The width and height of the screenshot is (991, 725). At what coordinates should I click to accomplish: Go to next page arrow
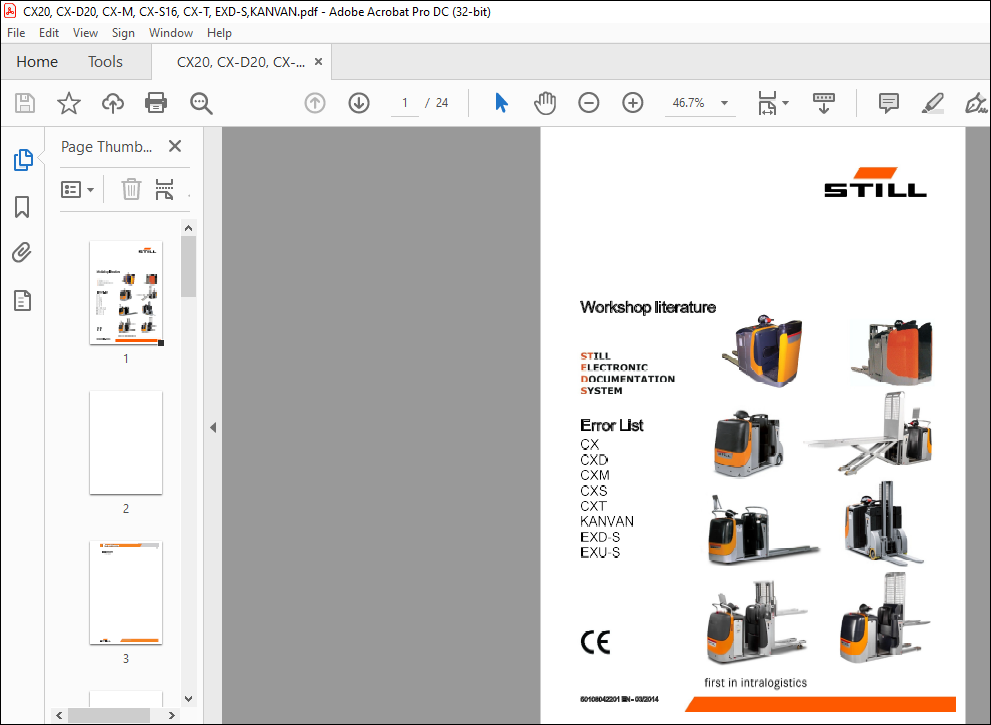(x=359, y=102)
